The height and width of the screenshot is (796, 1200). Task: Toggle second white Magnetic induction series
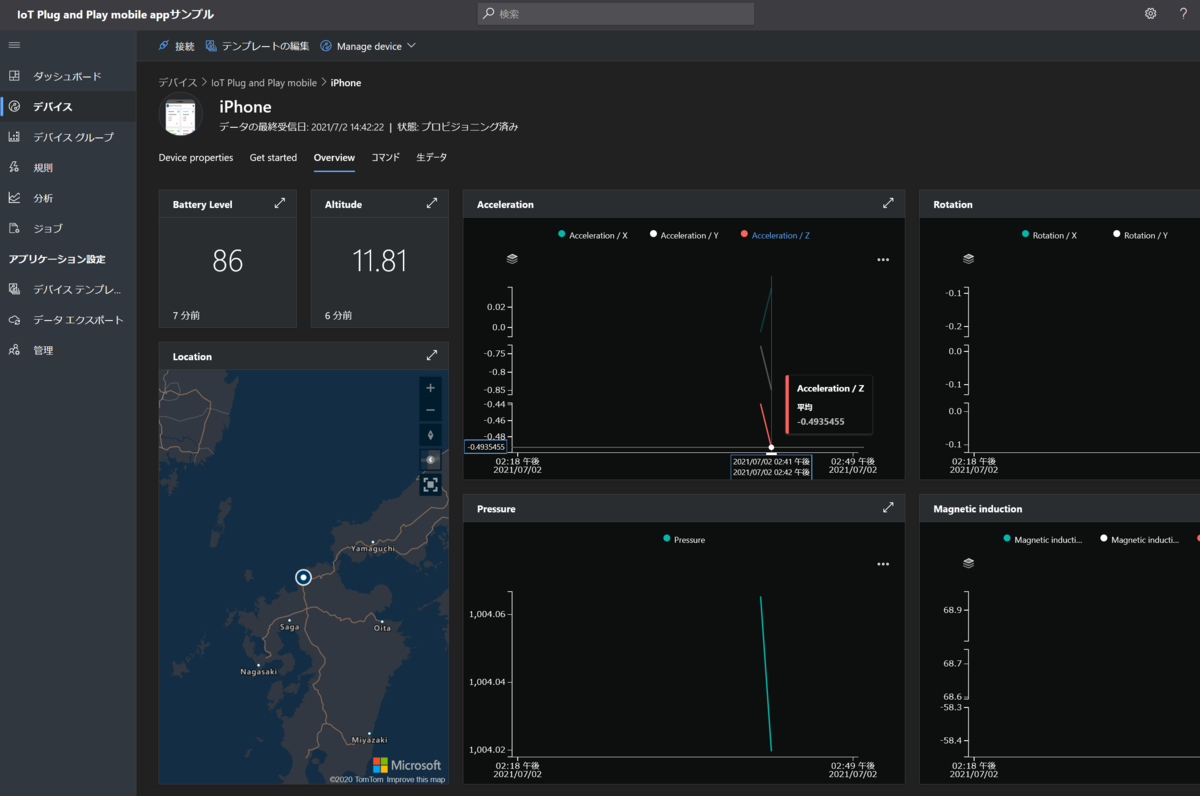[1140, 539]
